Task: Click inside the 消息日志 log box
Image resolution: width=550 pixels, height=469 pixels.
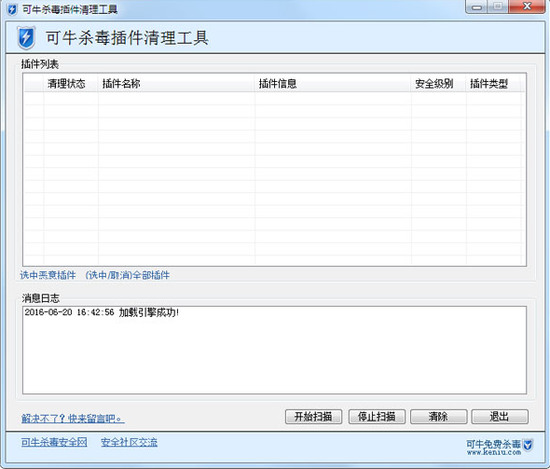Action: [x=274, y=350]
